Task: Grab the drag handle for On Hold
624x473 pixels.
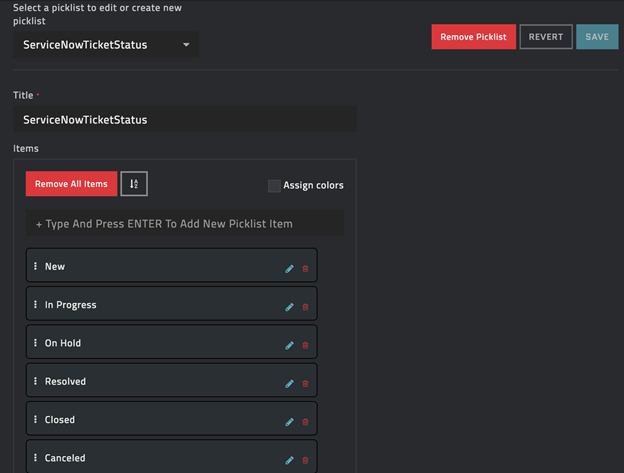Action: pyautogui.click(x=35, y=343)
